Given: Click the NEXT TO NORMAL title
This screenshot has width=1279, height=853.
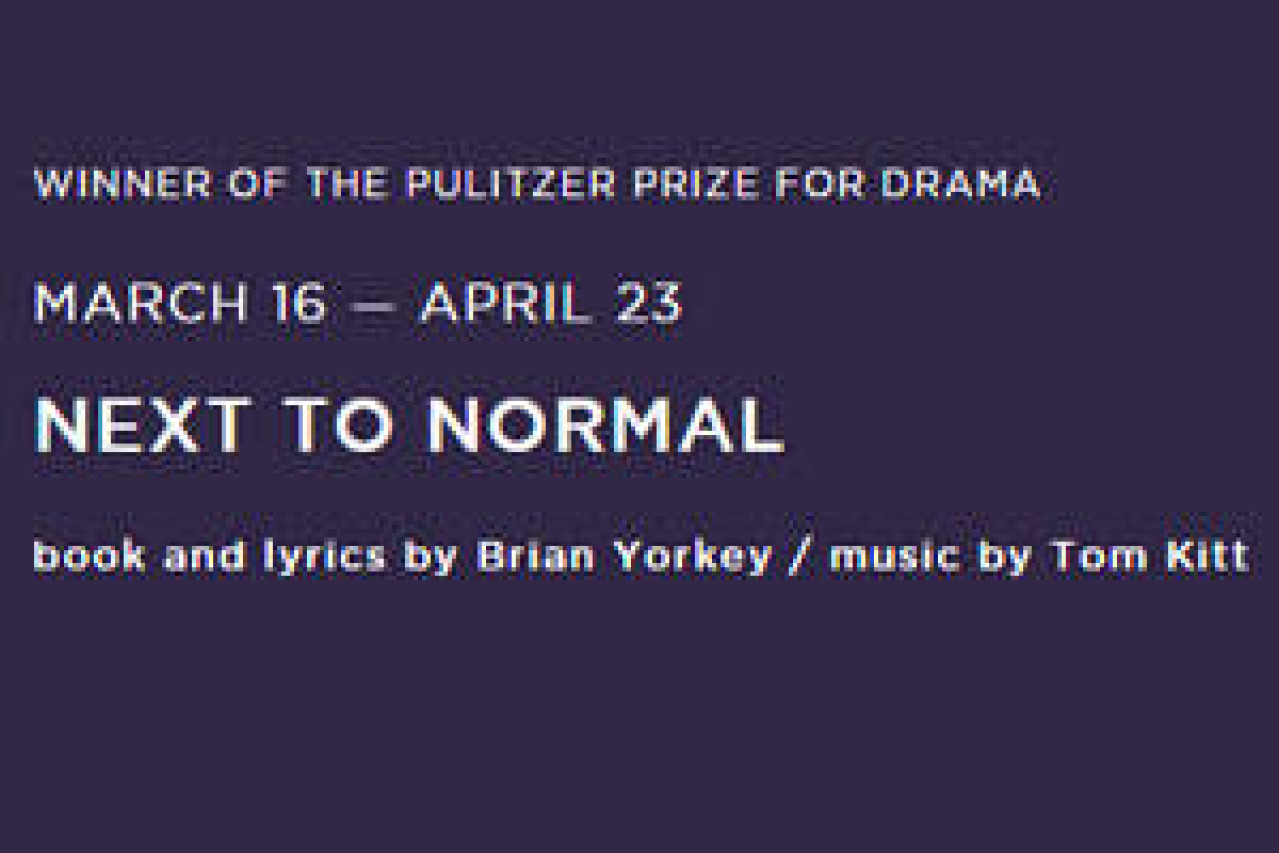Looking at the screenshot, I should click(408, 427).
